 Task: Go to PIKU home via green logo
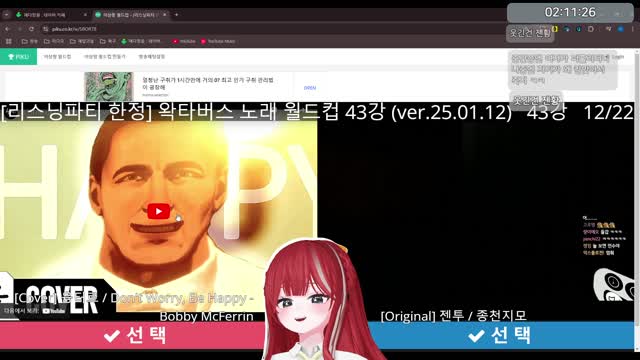[x=18, y=57]
